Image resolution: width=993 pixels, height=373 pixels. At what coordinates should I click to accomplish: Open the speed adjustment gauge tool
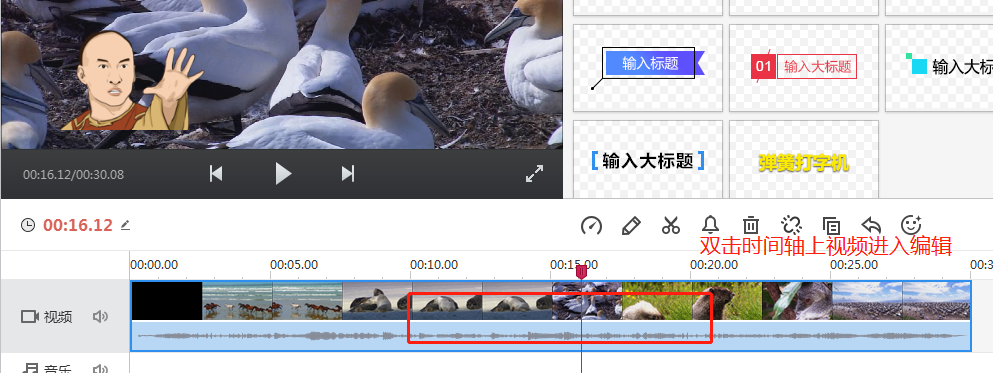pyautogui.click(x=591, y=225)
